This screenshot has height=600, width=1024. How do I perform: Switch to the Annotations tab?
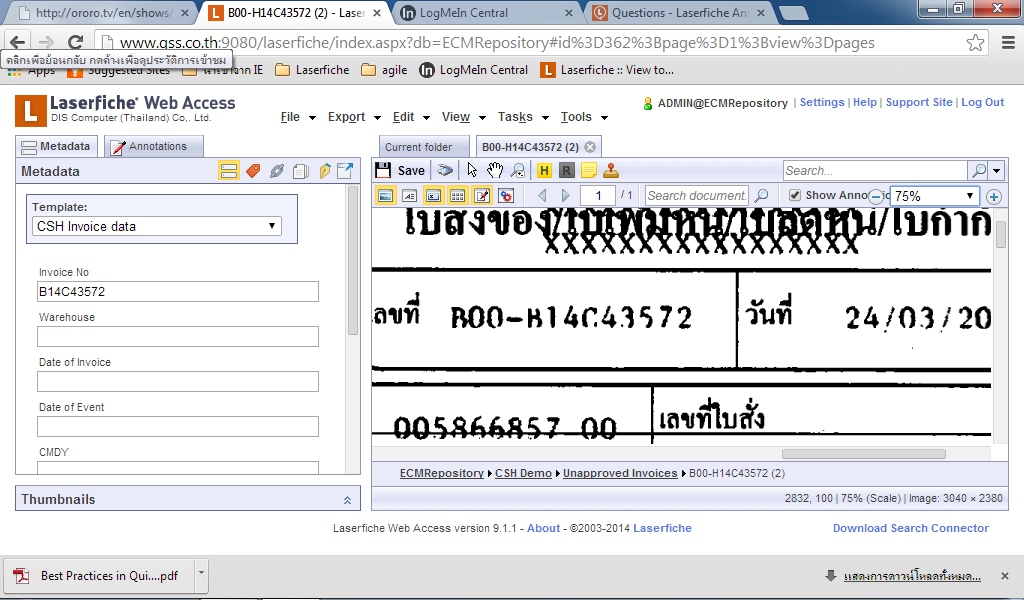[x=148, y=147]
